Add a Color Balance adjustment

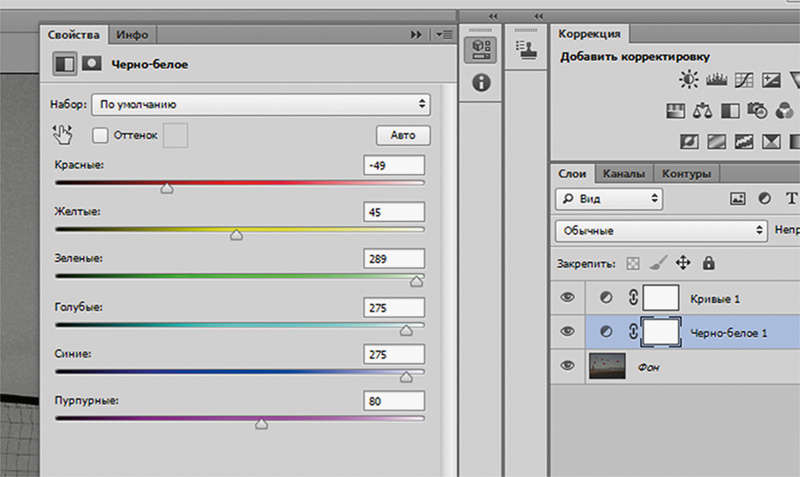pos(702,109)
